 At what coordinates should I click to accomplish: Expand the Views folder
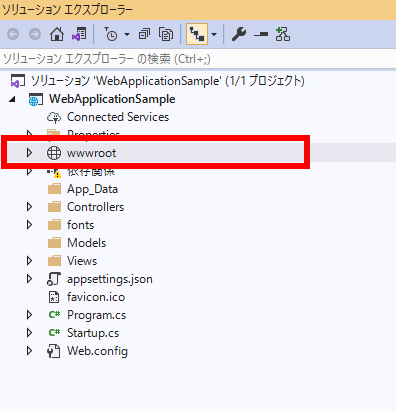[29, 261]
